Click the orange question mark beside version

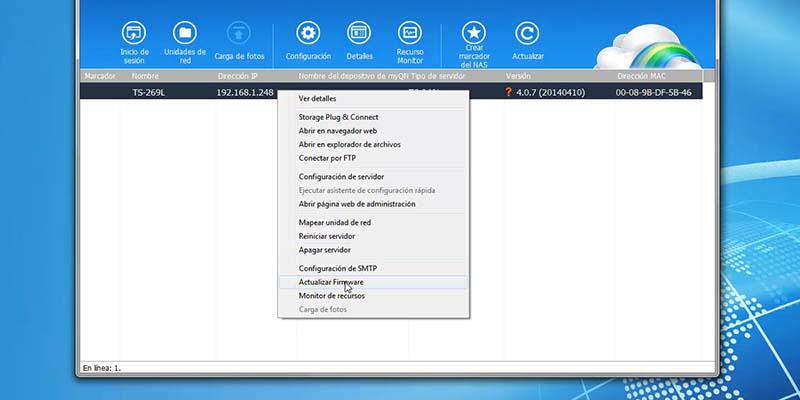[x=508, y=92]
